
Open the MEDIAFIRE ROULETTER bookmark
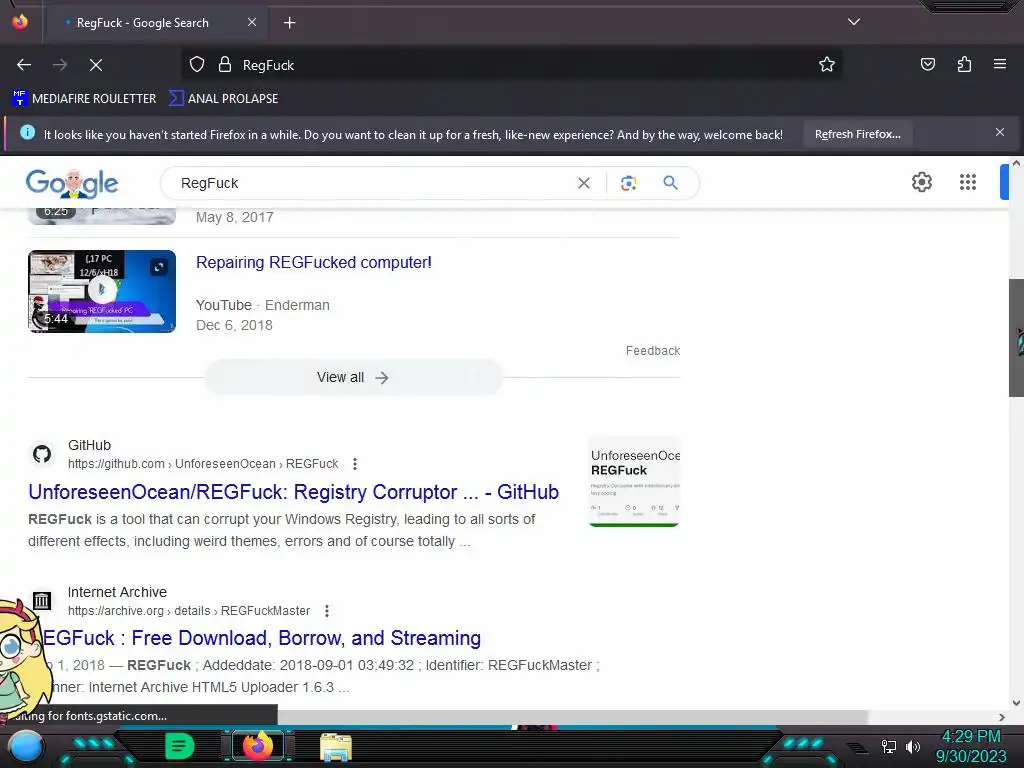coord(84,99)
